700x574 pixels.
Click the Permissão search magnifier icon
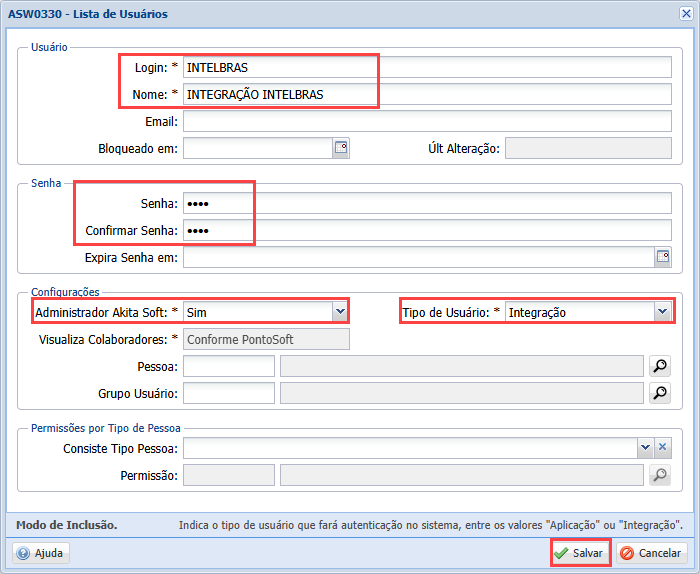[x=660, y=475]
